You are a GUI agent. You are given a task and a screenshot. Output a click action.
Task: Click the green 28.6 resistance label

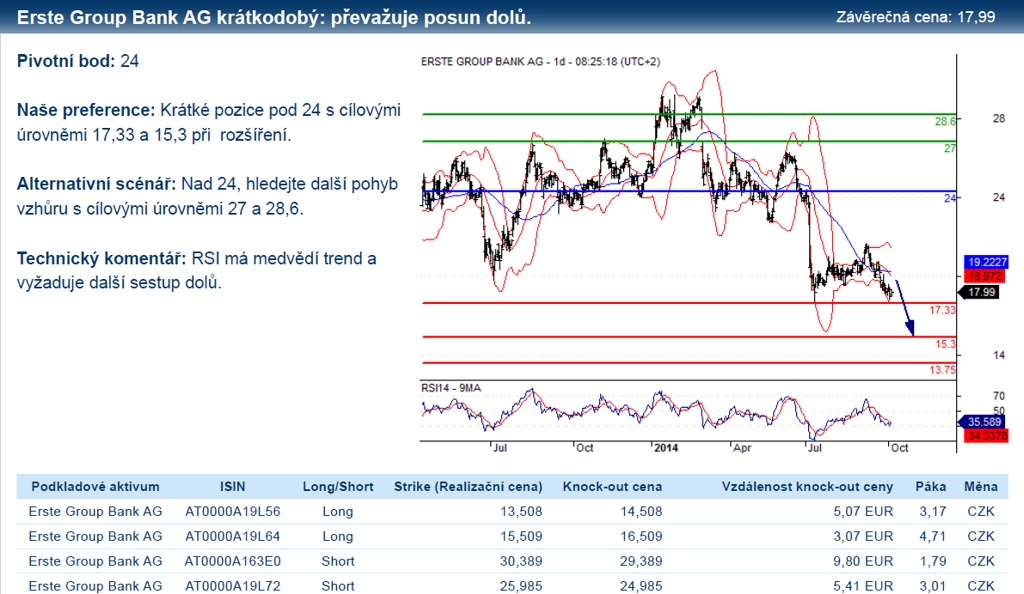pos(945,121)
